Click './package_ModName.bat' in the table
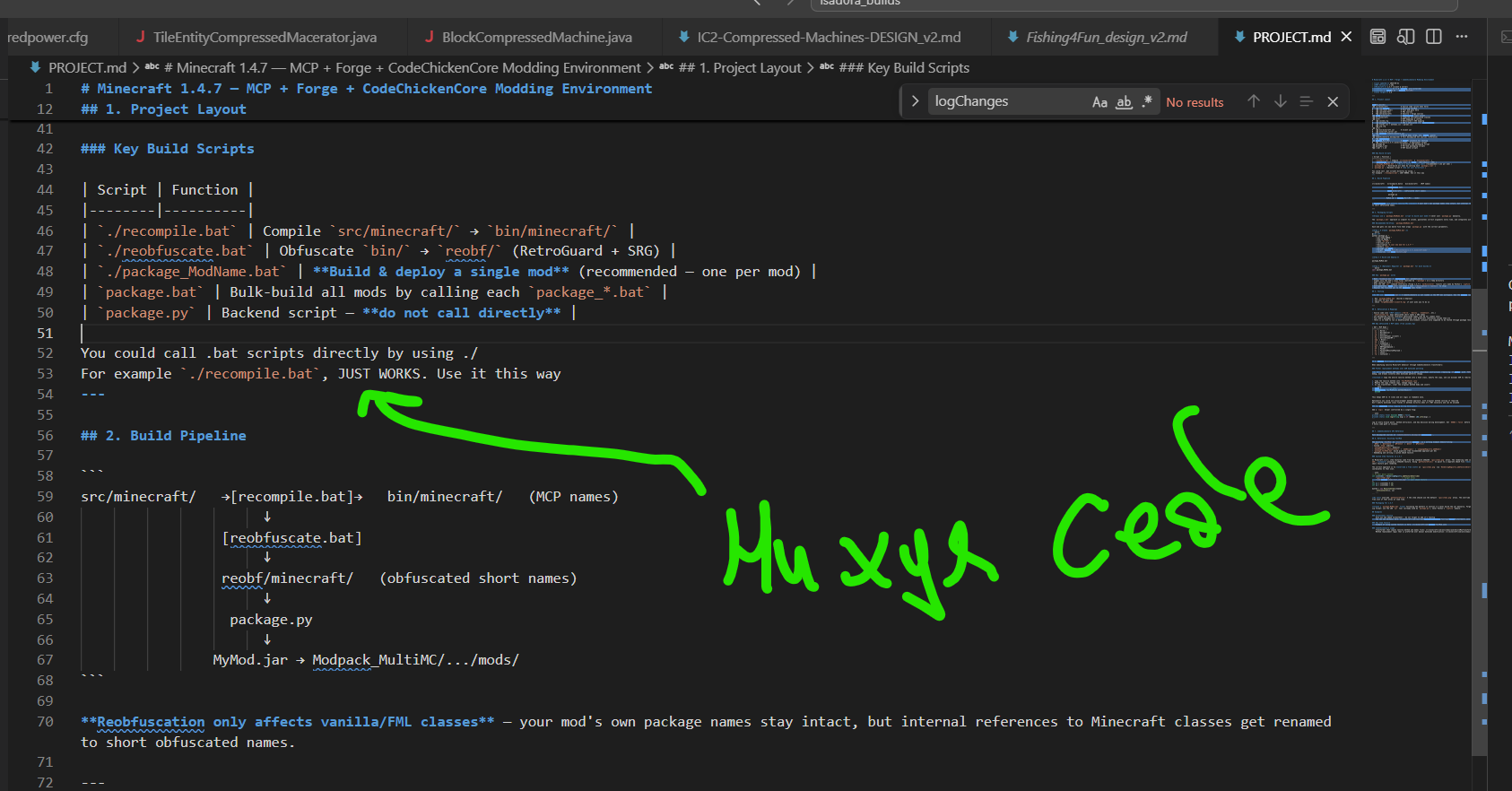 point(192,272)
